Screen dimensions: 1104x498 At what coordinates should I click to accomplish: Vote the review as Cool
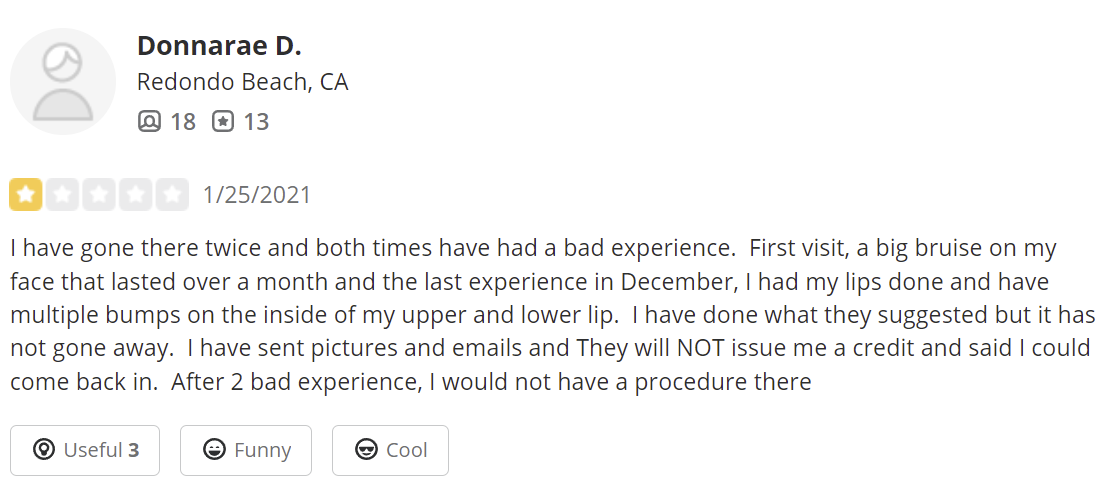[390, 450]
